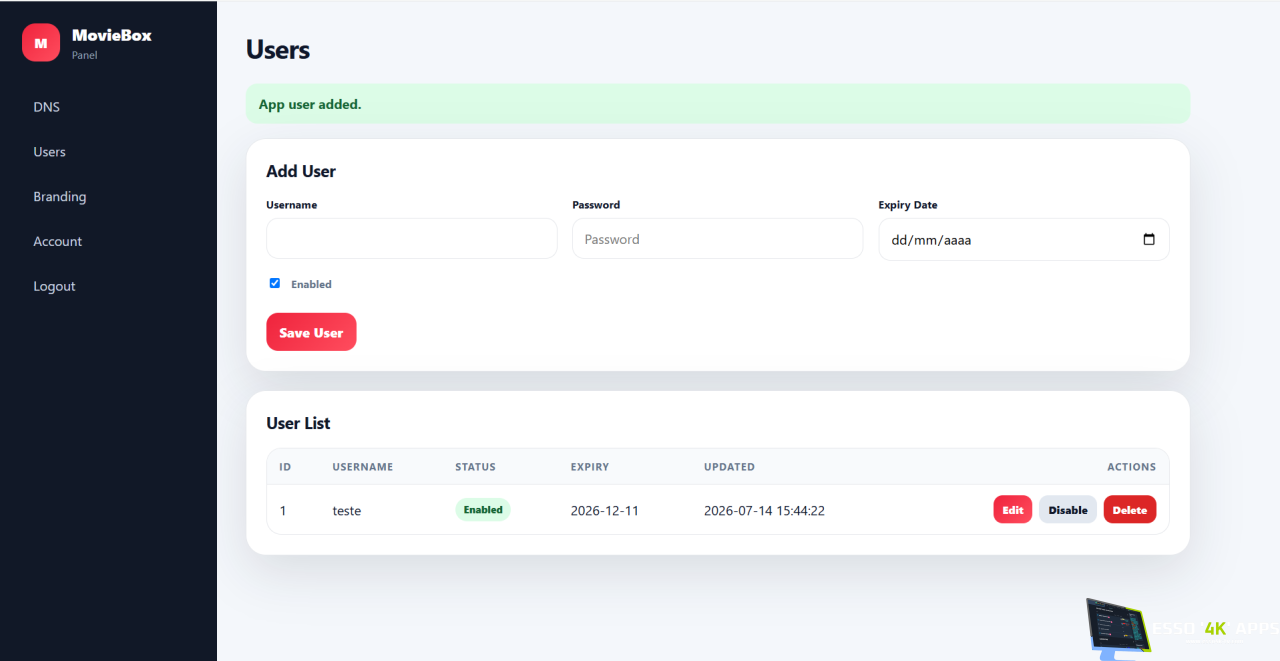The width and height of the screenshot is (1280, 661).
Task: Click the Save User button
Action: 311,332
